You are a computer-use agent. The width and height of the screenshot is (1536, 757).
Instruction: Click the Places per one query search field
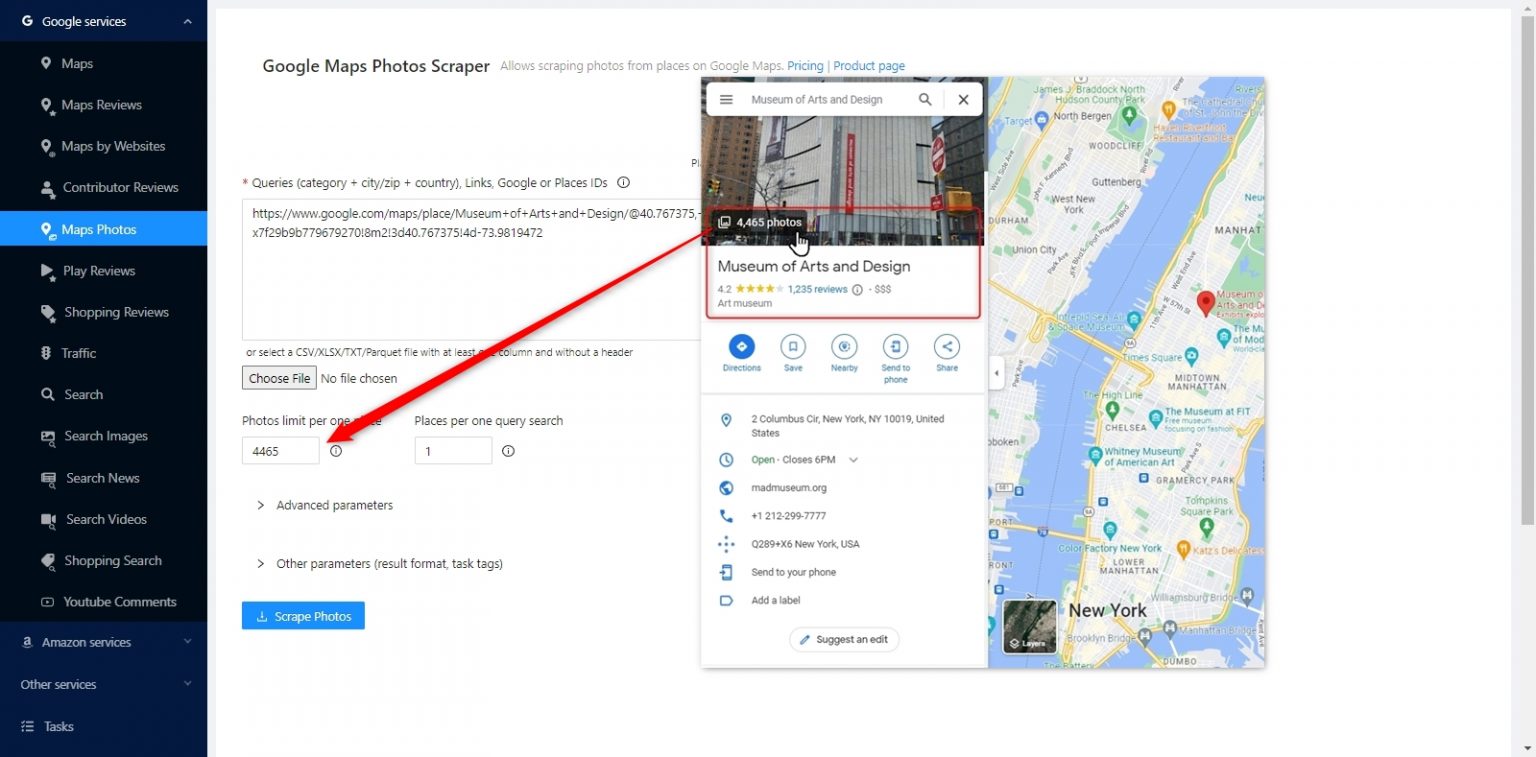pos(453,450)
